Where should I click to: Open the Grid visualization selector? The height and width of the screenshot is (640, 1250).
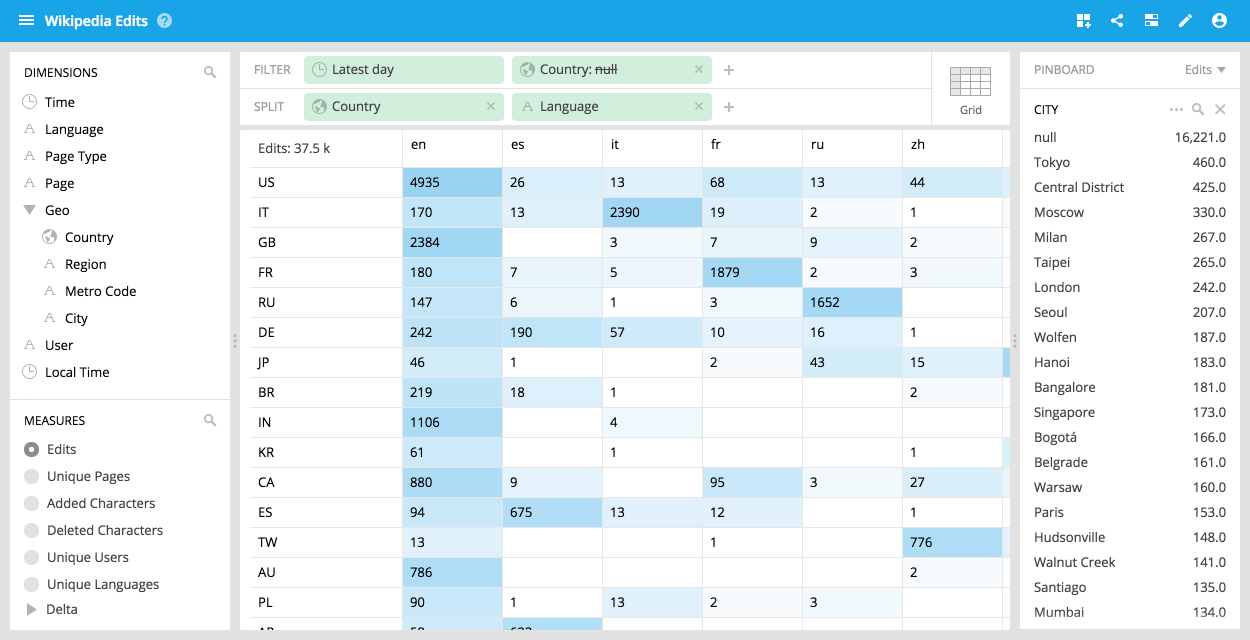[970, 89]
